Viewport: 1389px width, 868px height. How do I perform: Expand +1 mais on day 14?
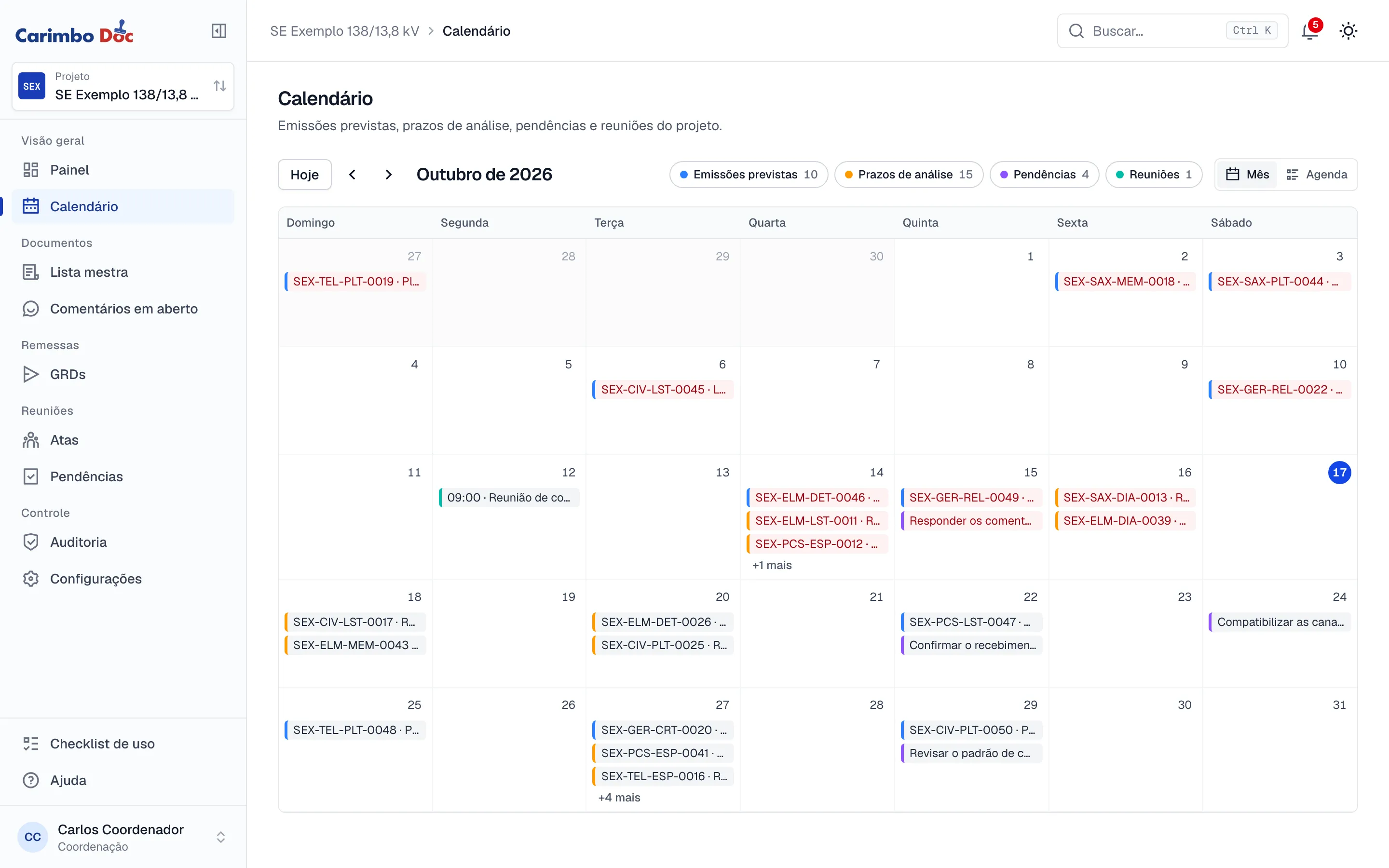pos(771,566)
